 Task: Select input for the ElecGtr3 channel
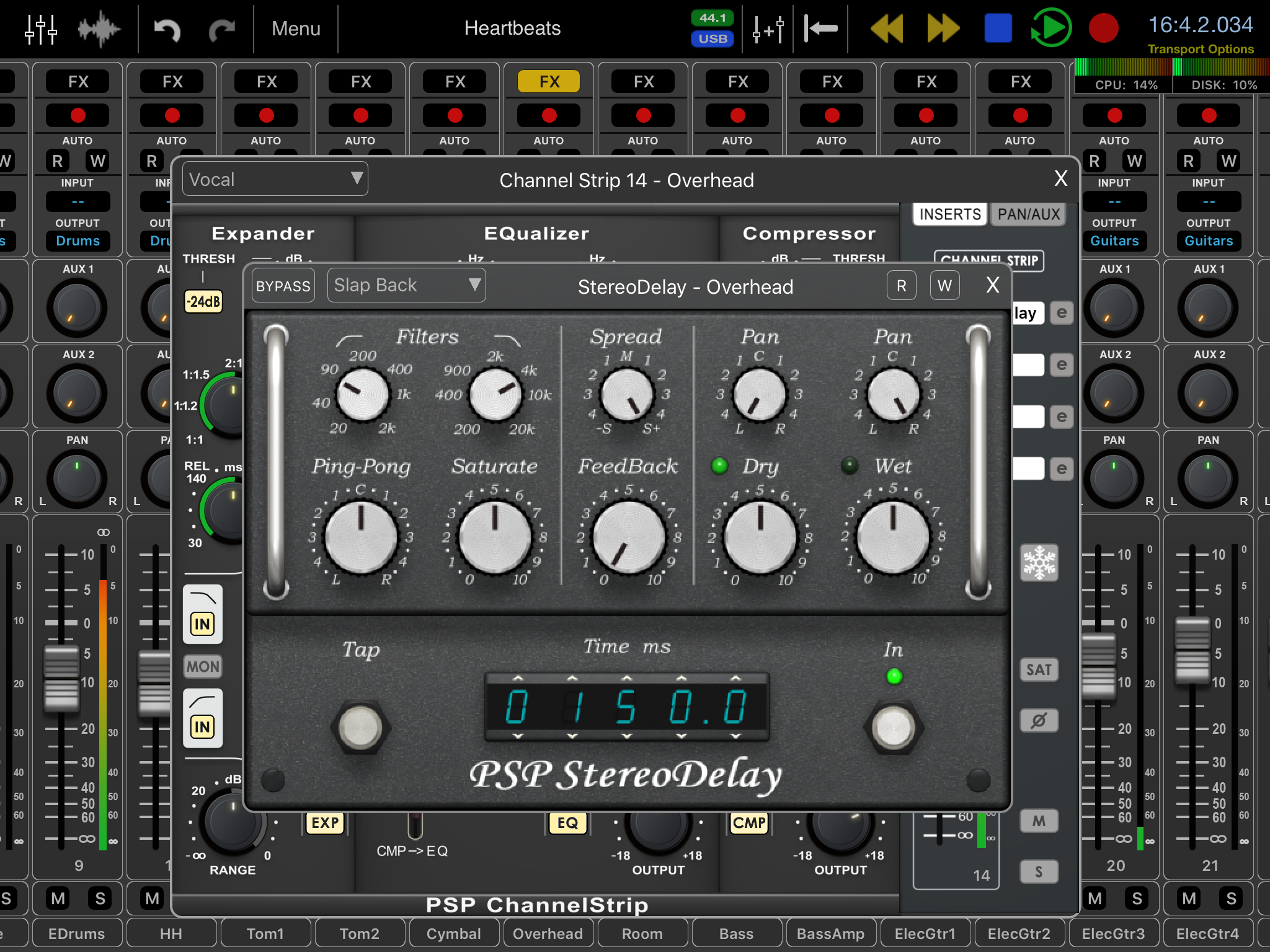coord(1114,201)
